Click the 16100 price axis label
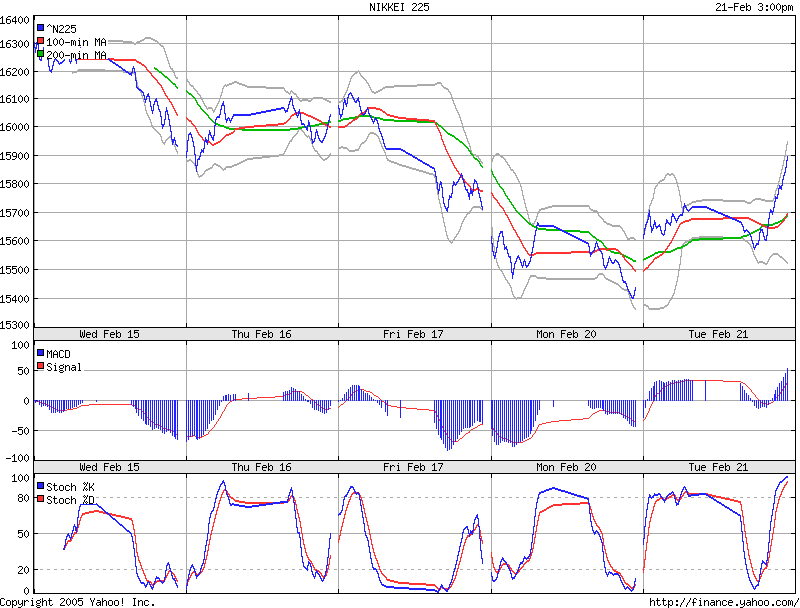The width and height of the screenshot is (800, 608). coord(15,99)
